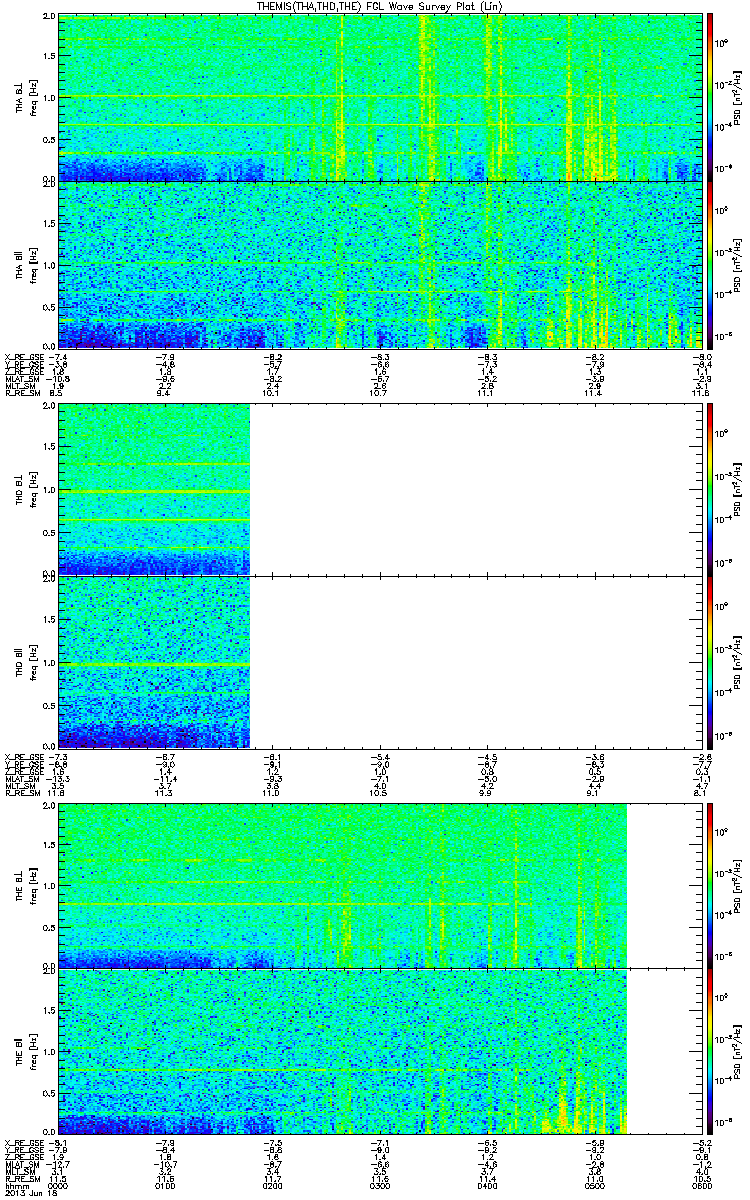Click the PSD color bar beside THA B-perpendicular panel
Screen dimensions: 750x1200
pyautogui.click(x=711, y=97)
